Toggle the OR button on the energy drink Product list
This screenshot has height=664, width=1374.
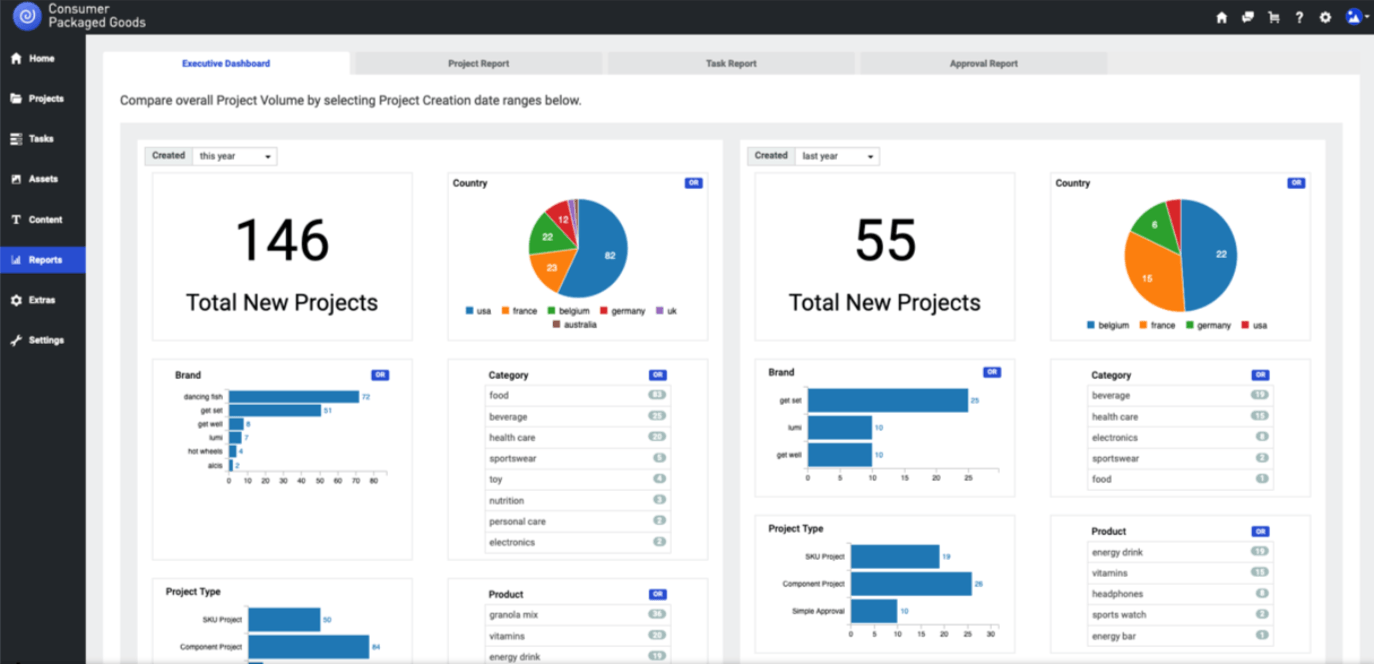(1261, 531)
